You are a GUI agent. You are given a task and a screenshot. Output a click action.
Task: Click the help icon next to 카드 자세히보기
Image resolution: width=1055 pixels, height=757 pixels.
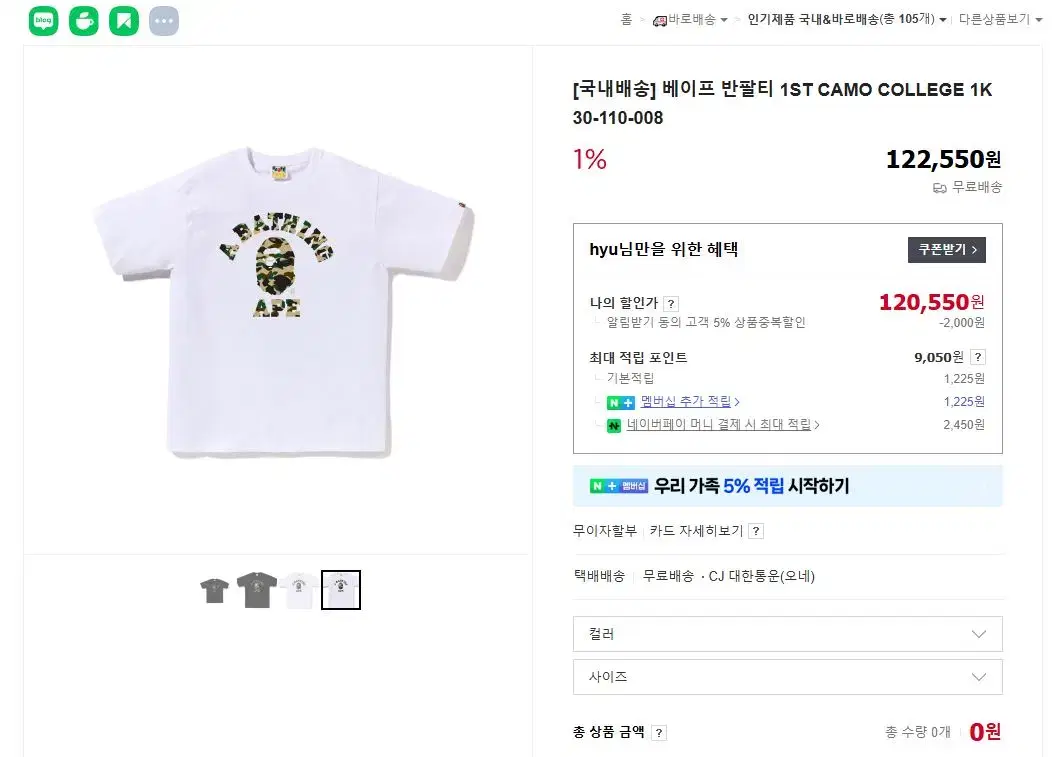tap(756, 531)
